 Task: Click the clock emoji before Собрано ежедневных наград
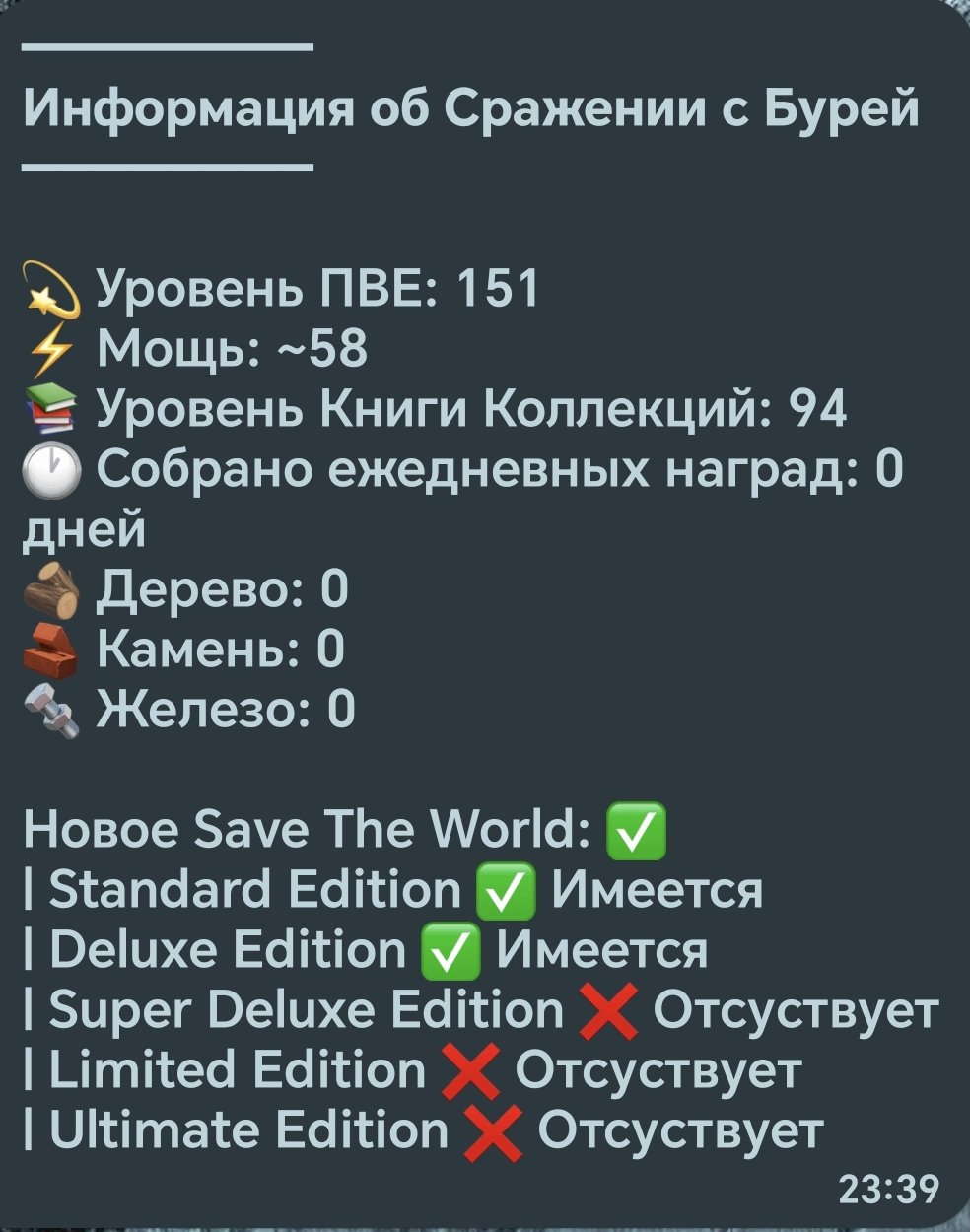[x=52, y=470]
